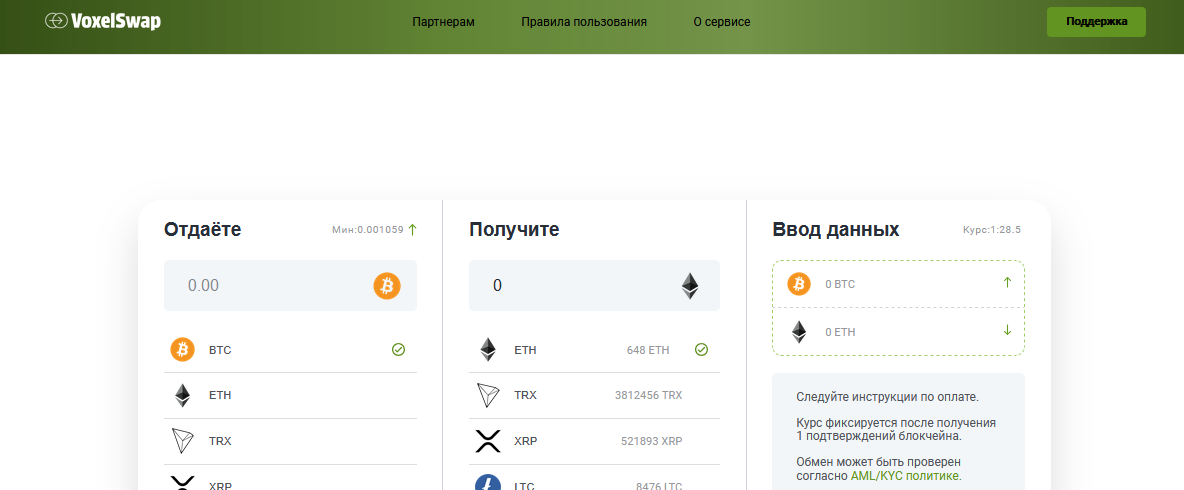Image resolution: width=1184 pixels, height=490 pixels.
Task: Open Правила пользования page
Action: 584,22
